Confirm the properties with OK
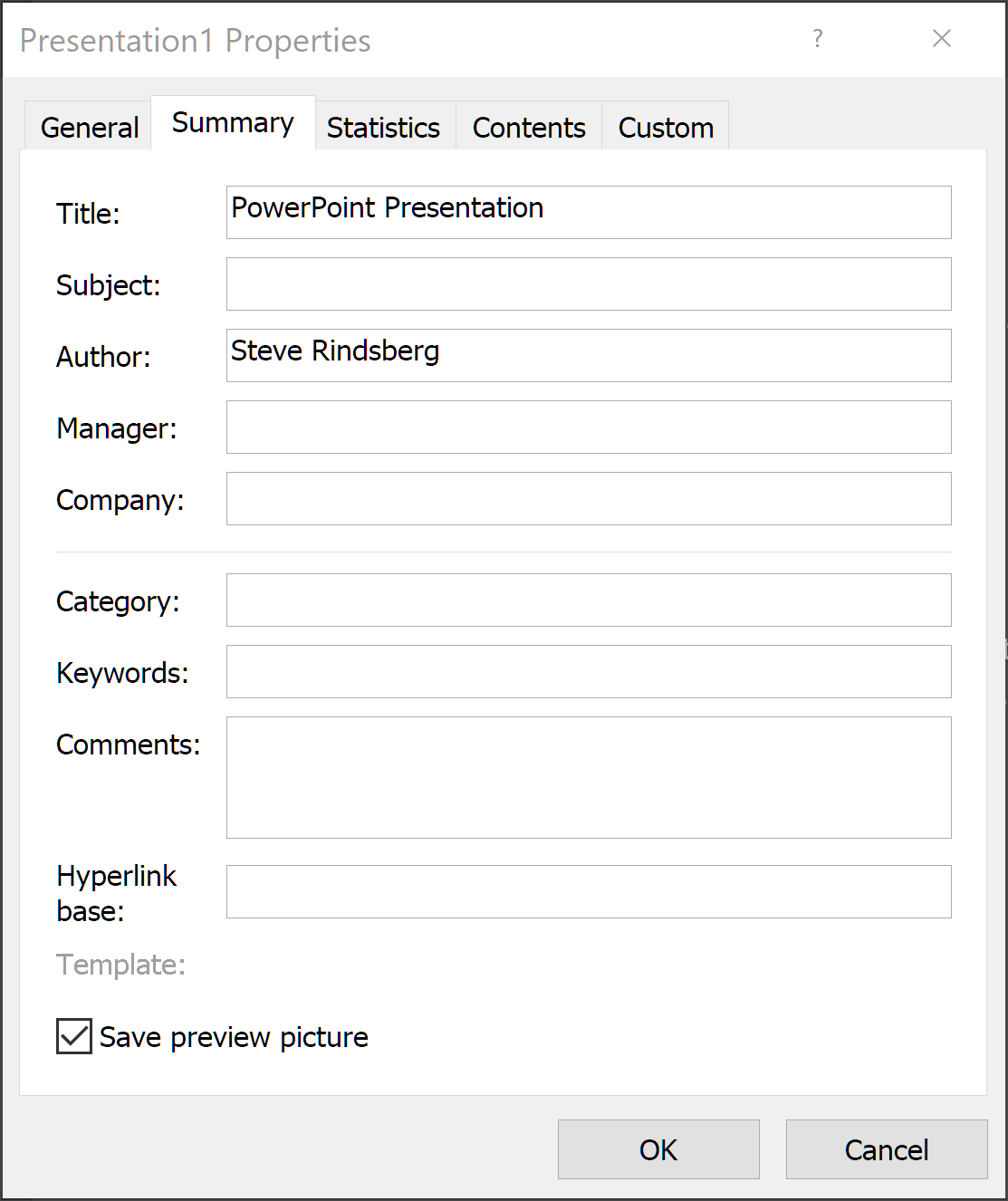The width and height of the screenshot is (1008, 1201). coord(658,1149)
